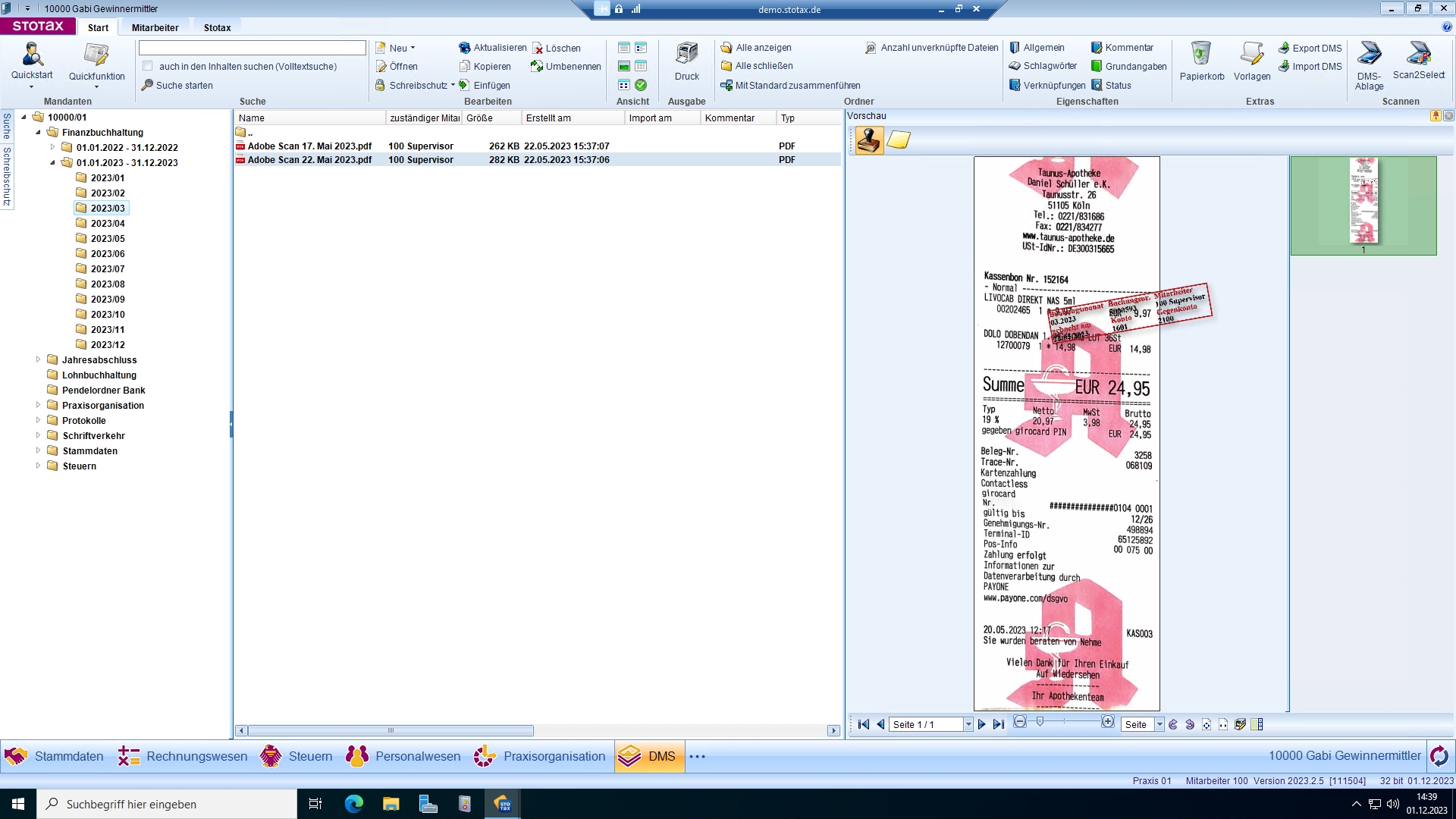Expand the Steuern folder
Viewport: 1456px width, 819px height.
(38, 466)
